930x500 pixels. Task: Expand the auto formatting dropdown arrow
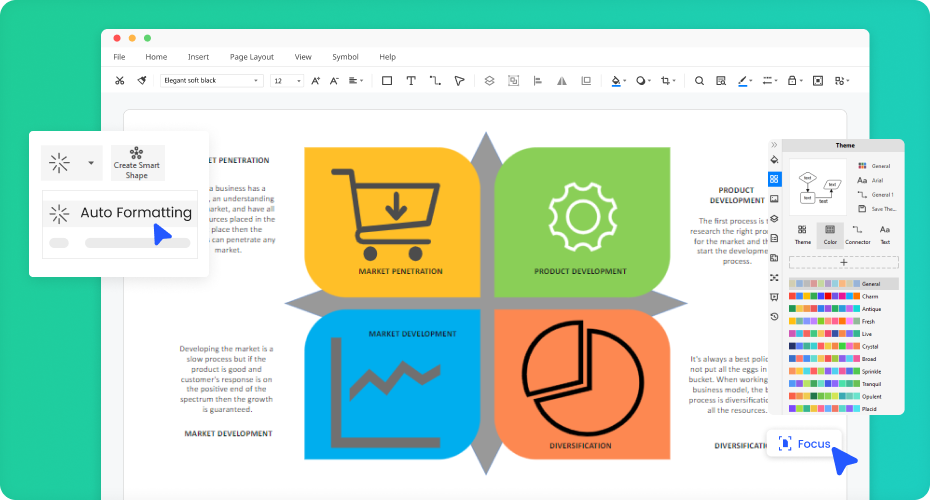point(91,162)
